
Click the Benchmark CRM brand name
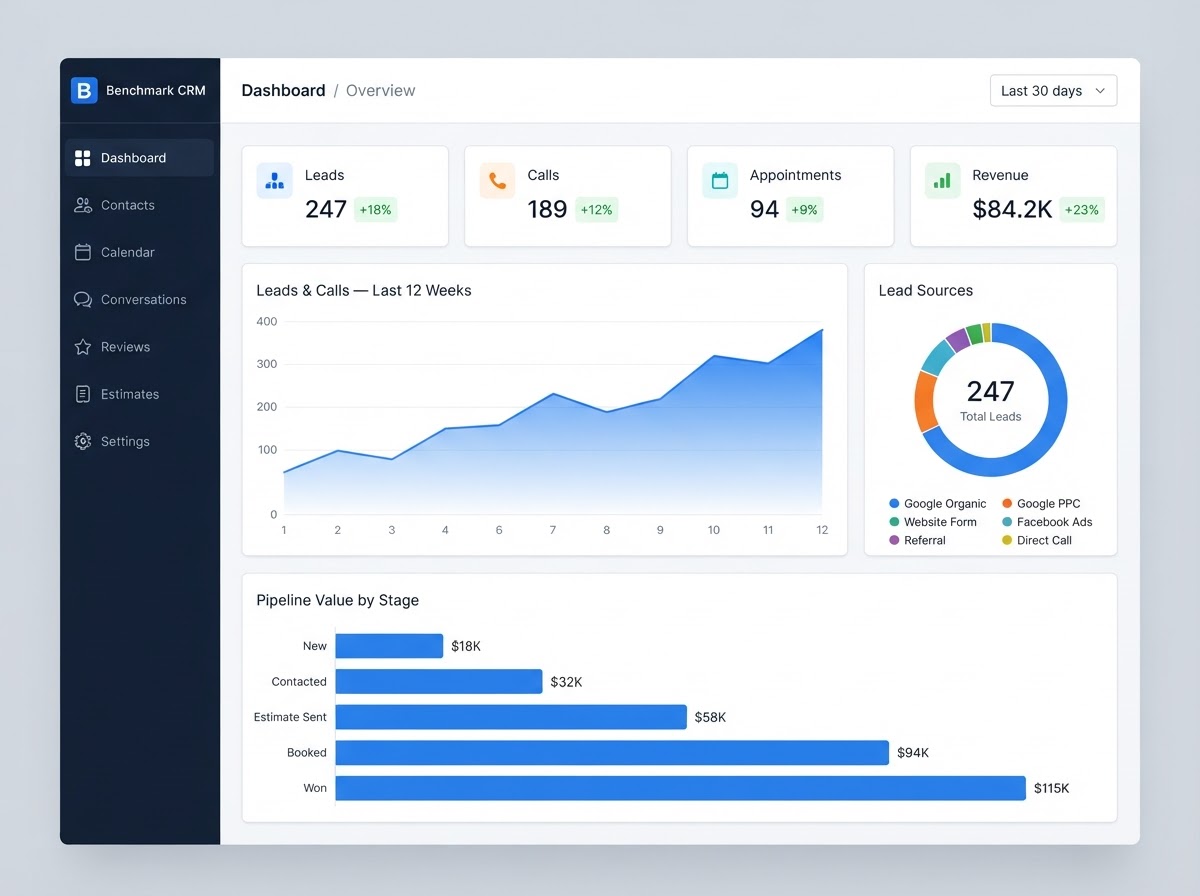coord(156,90)
